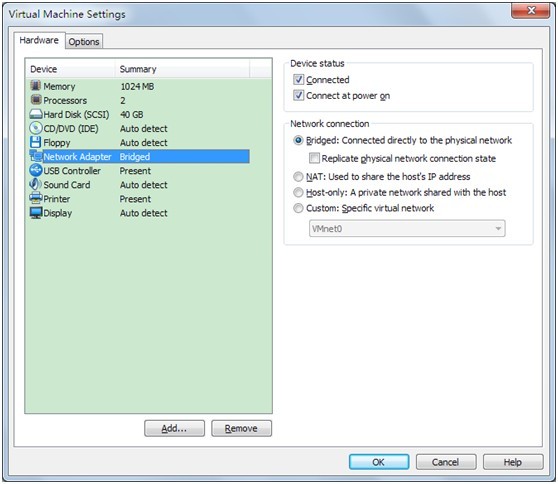Click the CD/DVD (IDE) disc icon
The image size is (558, 484).
[x=36, y=128]
